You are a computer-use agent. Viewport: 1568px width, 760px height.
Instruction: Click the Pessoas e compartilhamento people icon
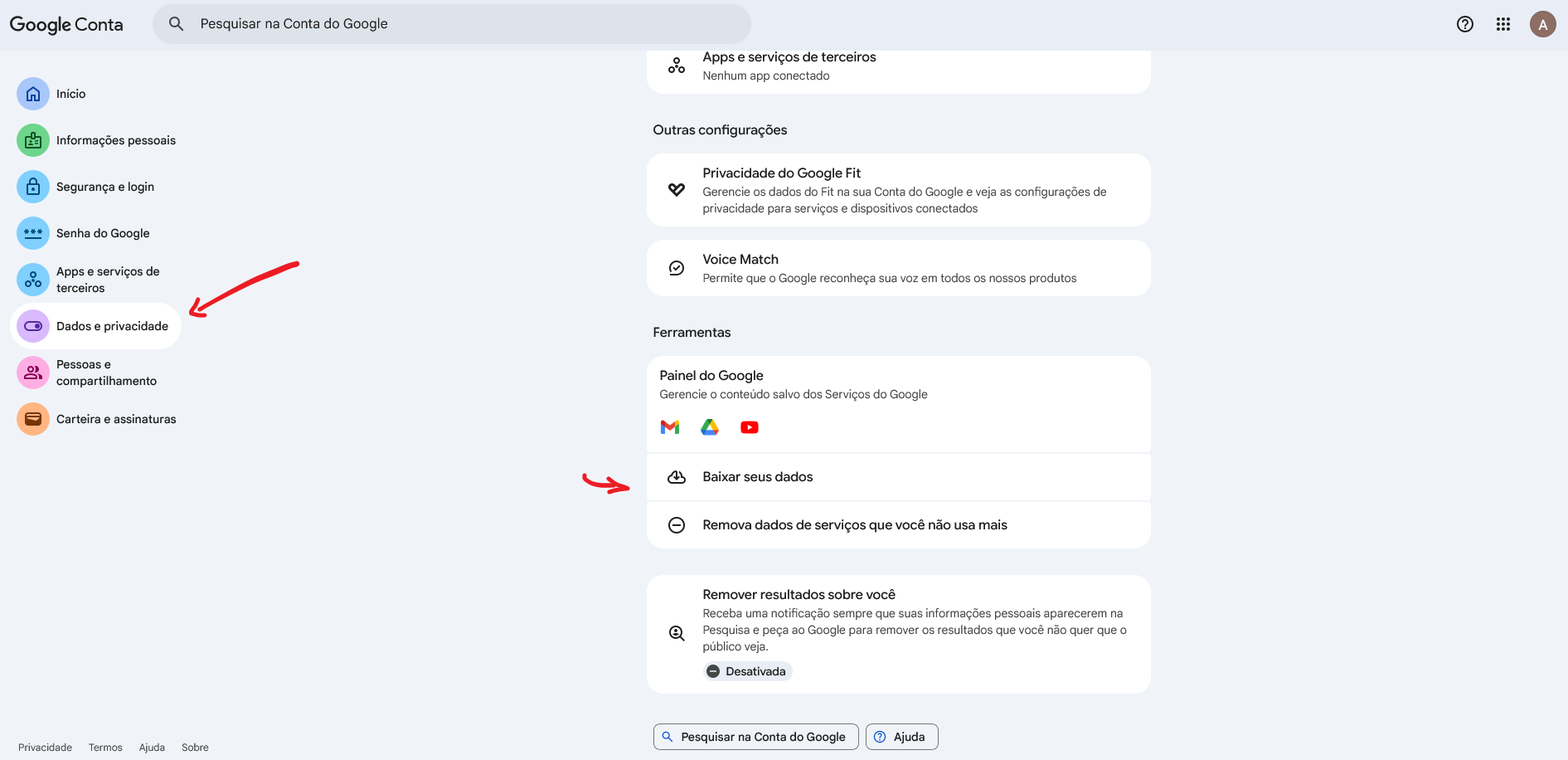click(x=33, y=373)
